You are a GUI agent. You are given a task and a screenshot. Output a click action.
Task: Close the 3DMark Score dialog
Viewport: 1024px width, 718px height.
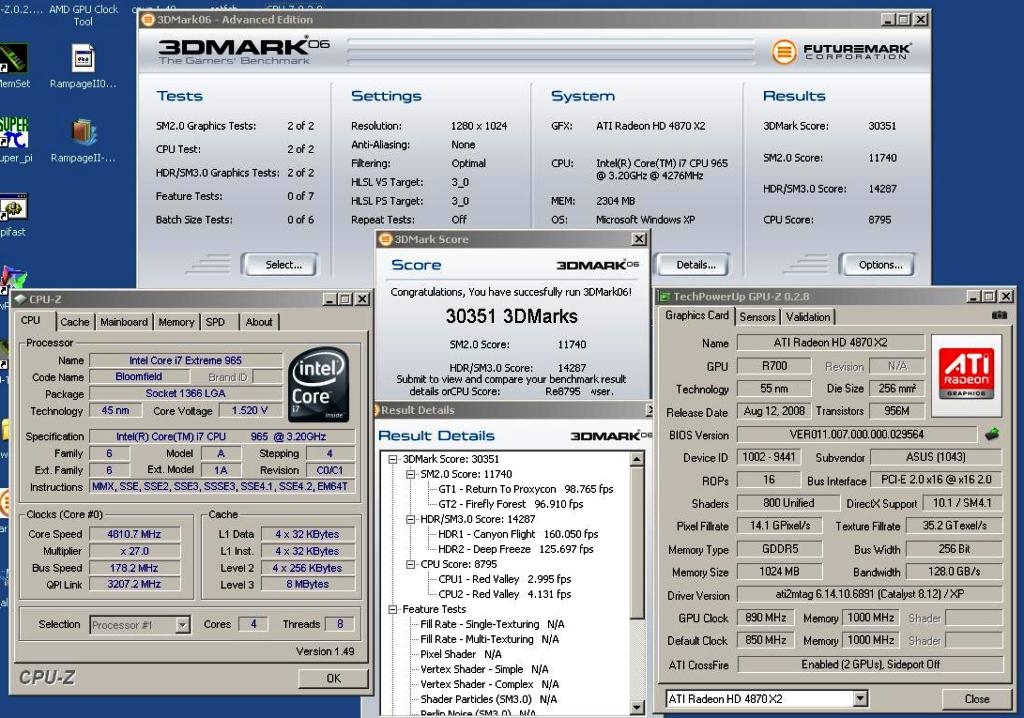click(x=639, y=239)
